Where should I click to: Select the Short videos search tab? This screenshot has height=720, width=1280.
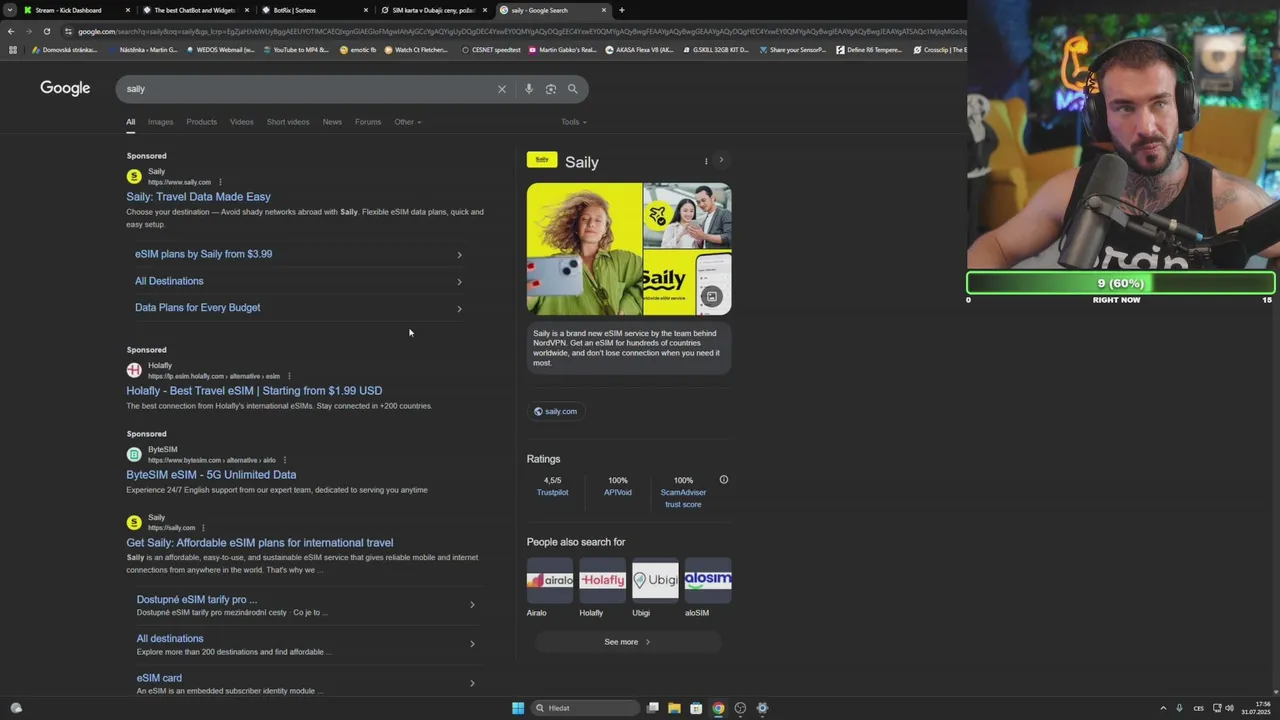[x=288, y=122]
